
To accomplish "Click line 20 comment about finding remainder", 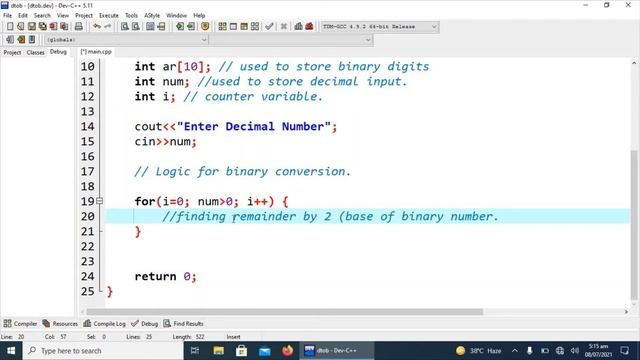I will 331,216.
